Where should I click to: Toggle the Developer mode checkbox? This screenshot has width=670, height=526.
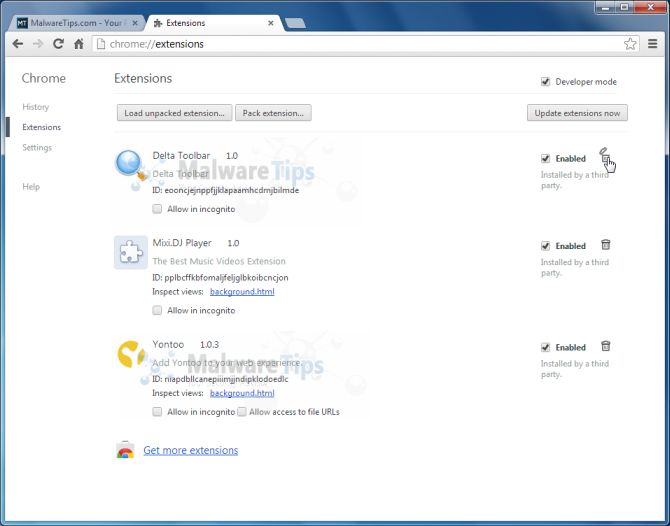pyautogui.click(x=545, y=82)
